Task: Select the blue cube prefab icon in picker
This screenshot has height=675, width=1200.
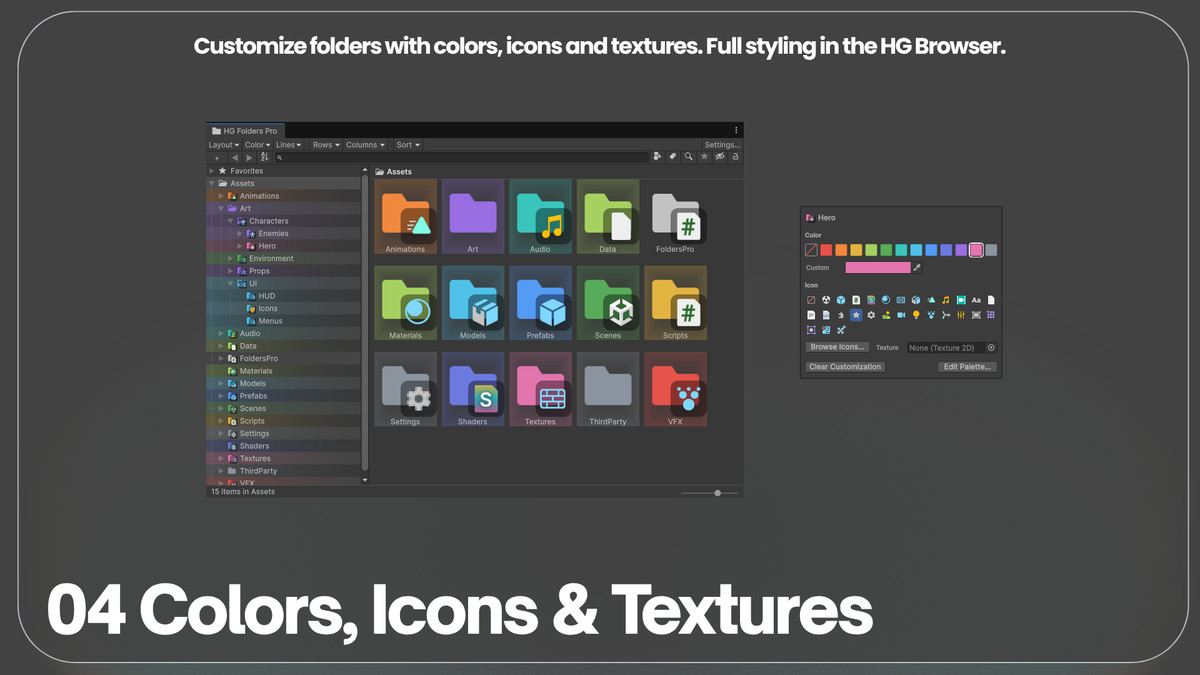Action: click(841, 300)
